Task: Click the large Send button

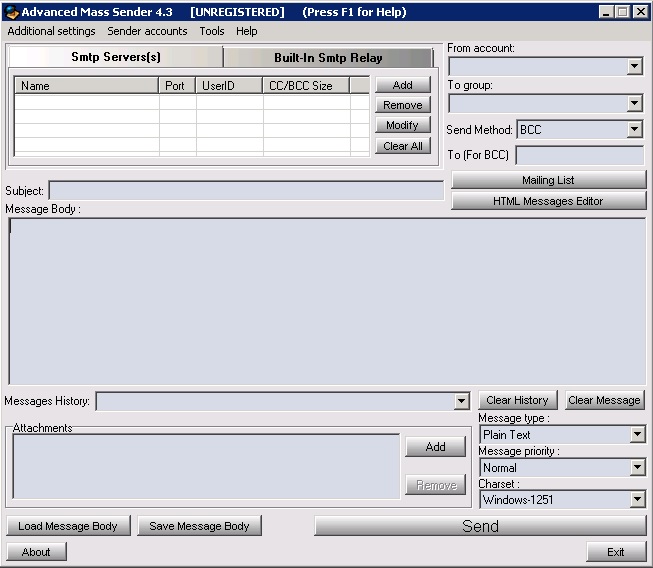Action: click(480, 526)
